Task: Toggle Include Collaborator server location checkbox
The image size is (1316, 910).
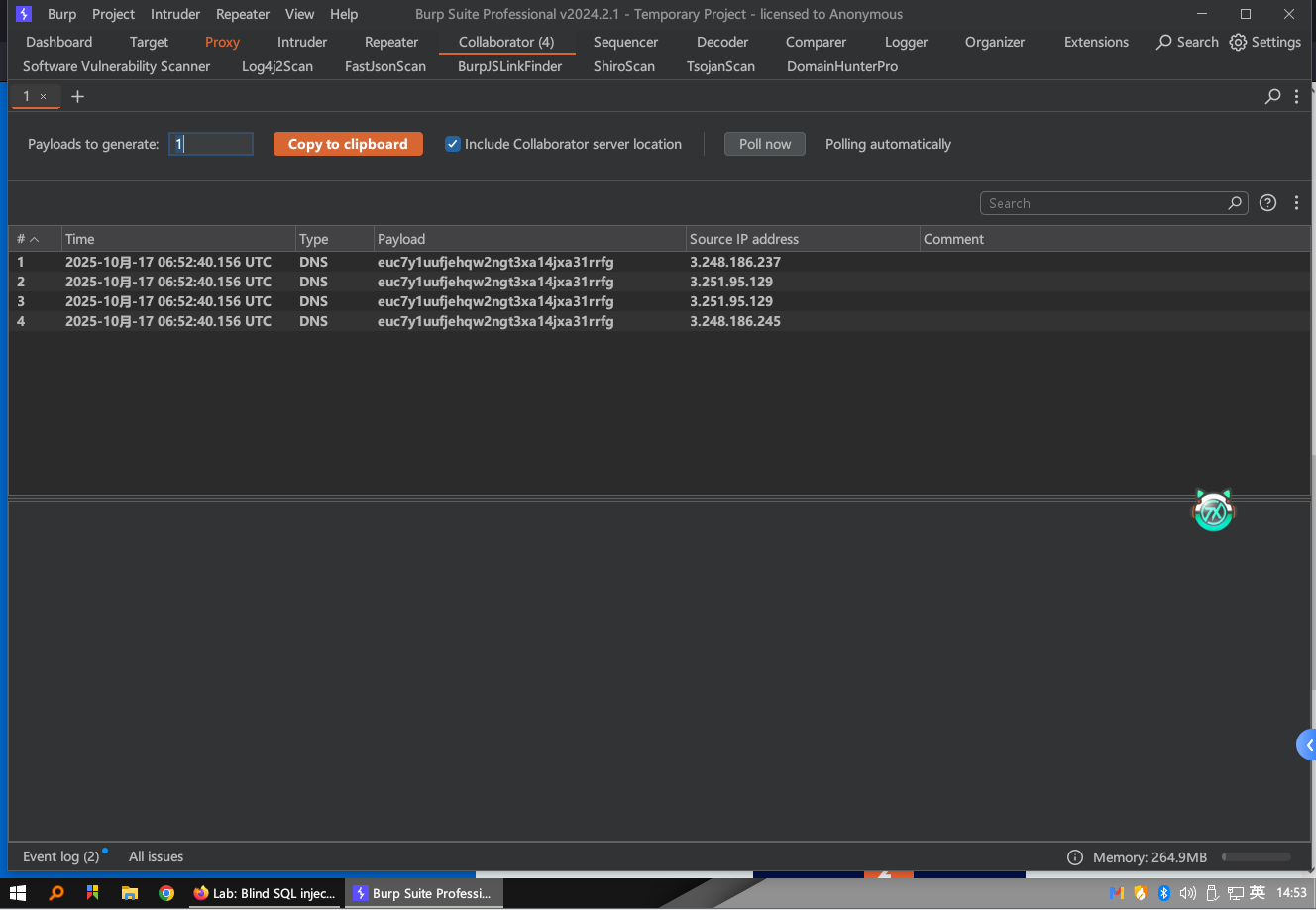Action: [x=453, y=144]
